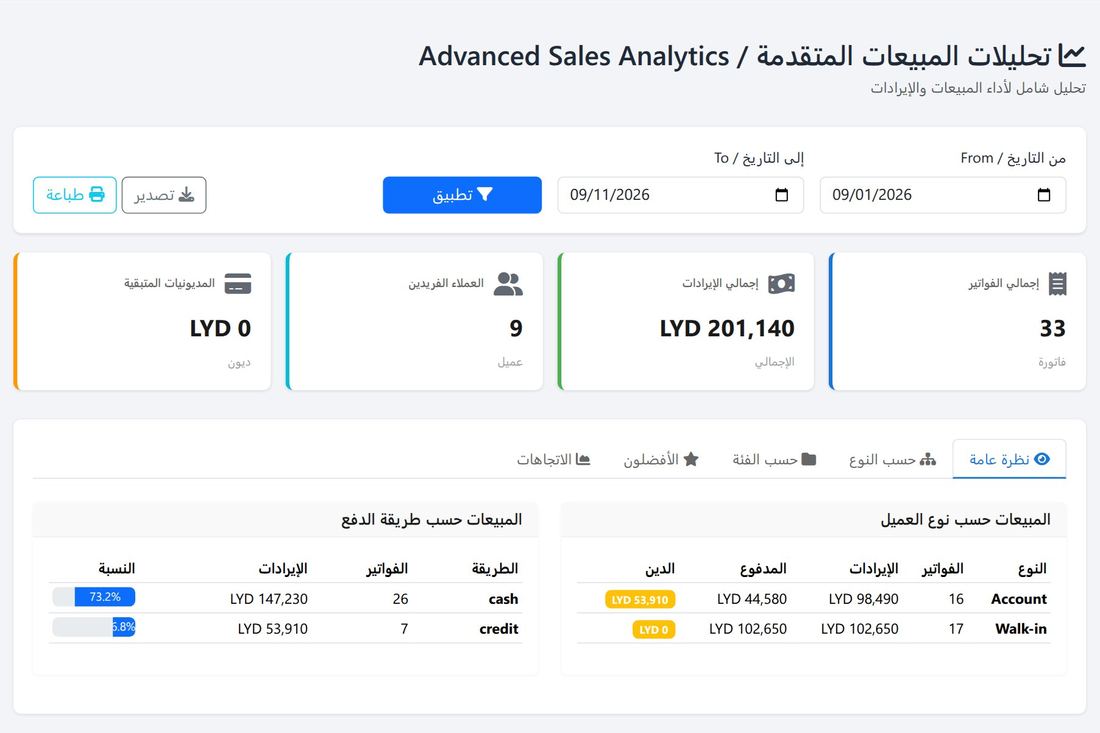Click the المدفوع column header

coord(763,568)
